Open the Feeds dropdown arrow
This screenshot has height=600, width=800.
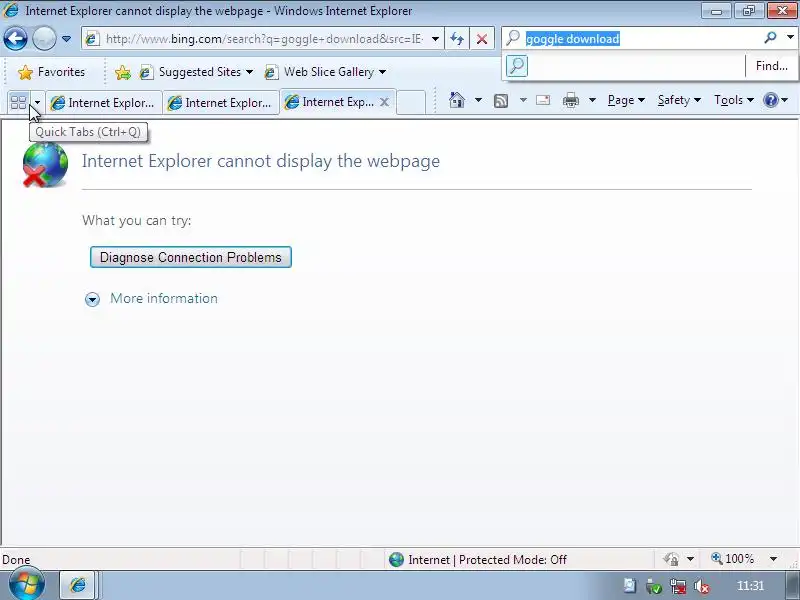pyautogui.click(x=523, y=100)
